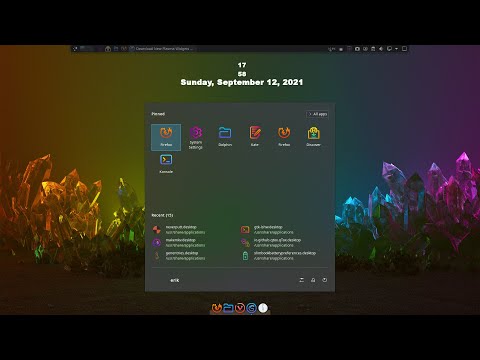Open power options with the power icon

tap(324, 280)
